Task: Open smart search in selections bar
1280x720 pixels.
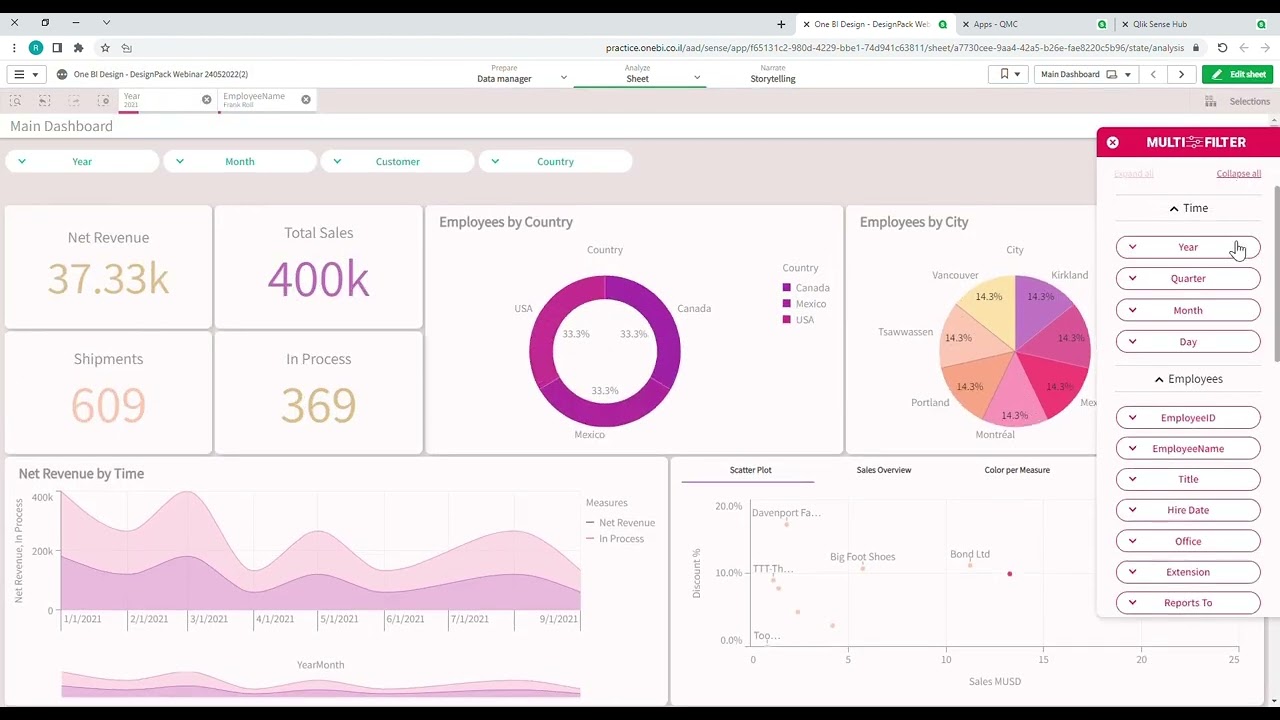Action: (x=16, y=101)
